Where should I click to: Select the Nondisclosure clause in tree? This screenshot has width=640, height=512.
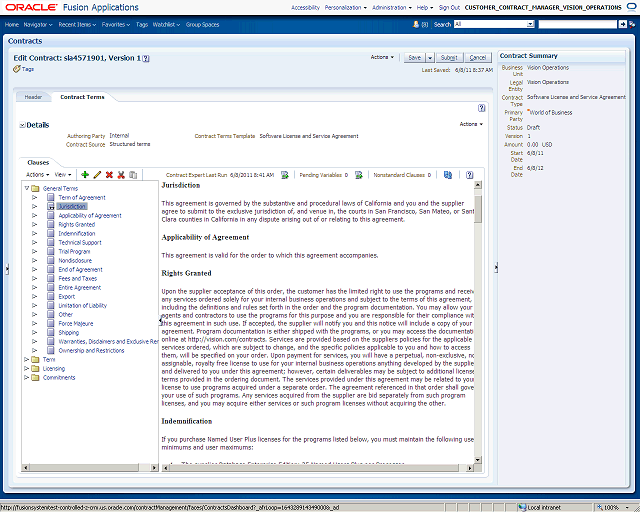pyautogui.click(x=75, y=260)
